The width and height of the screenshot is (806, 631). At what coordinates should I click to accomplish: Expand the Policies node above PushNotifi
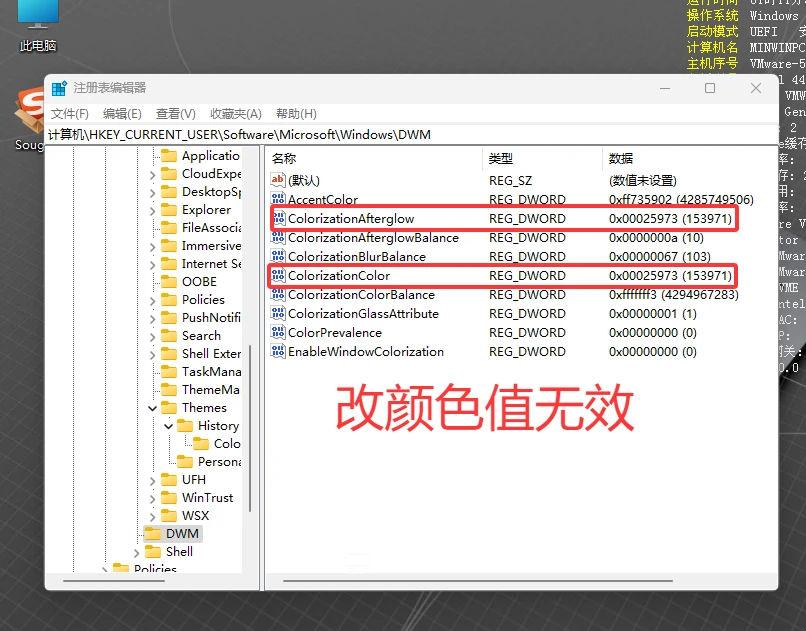pyautogui.click(x=152, y=301)
